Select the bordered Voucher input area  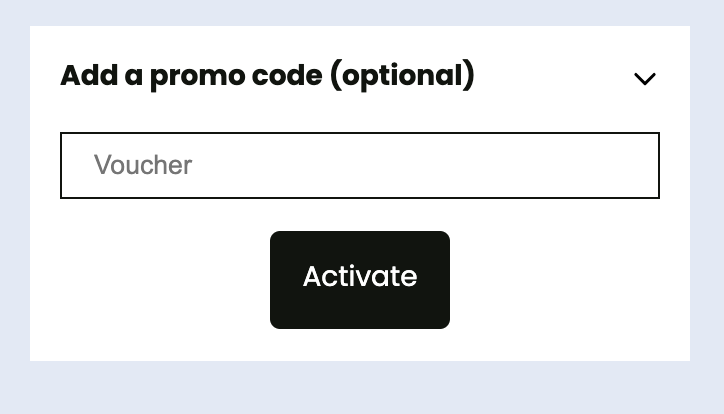360,165
